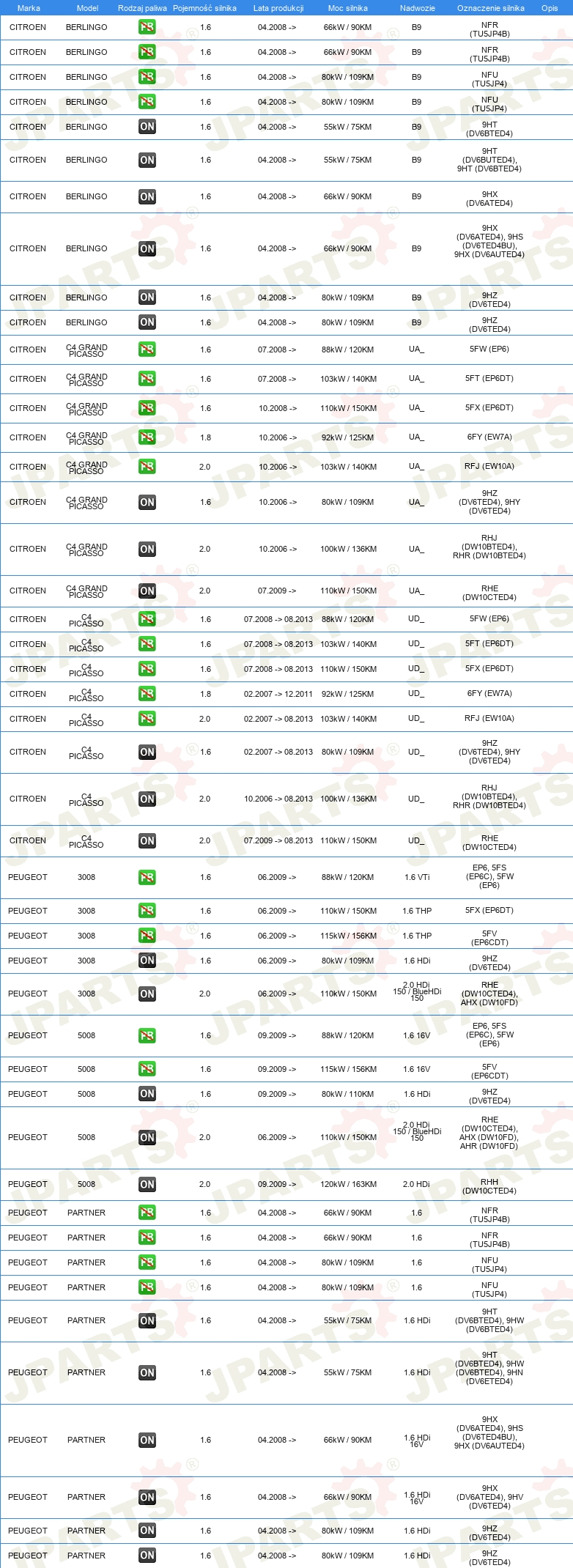Click PB icon for Peugeot 5008 115kW / 156KM
The image size is (573, 1568).
[147, 1069]
